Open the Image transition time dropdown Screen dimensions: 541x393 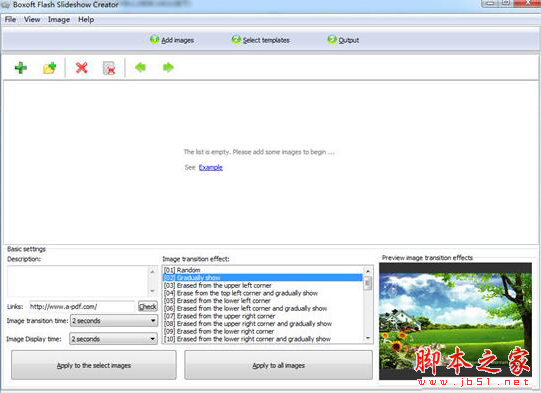[114, 321]
